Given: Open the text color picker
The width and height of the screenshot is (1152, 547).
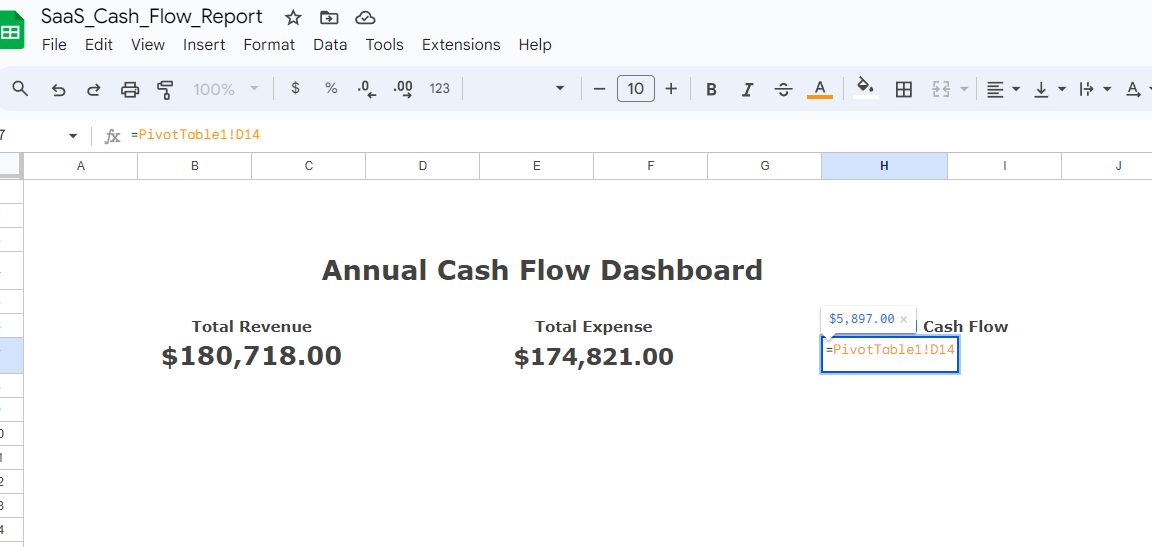Looking at the screenshot, I should (820, 90).
